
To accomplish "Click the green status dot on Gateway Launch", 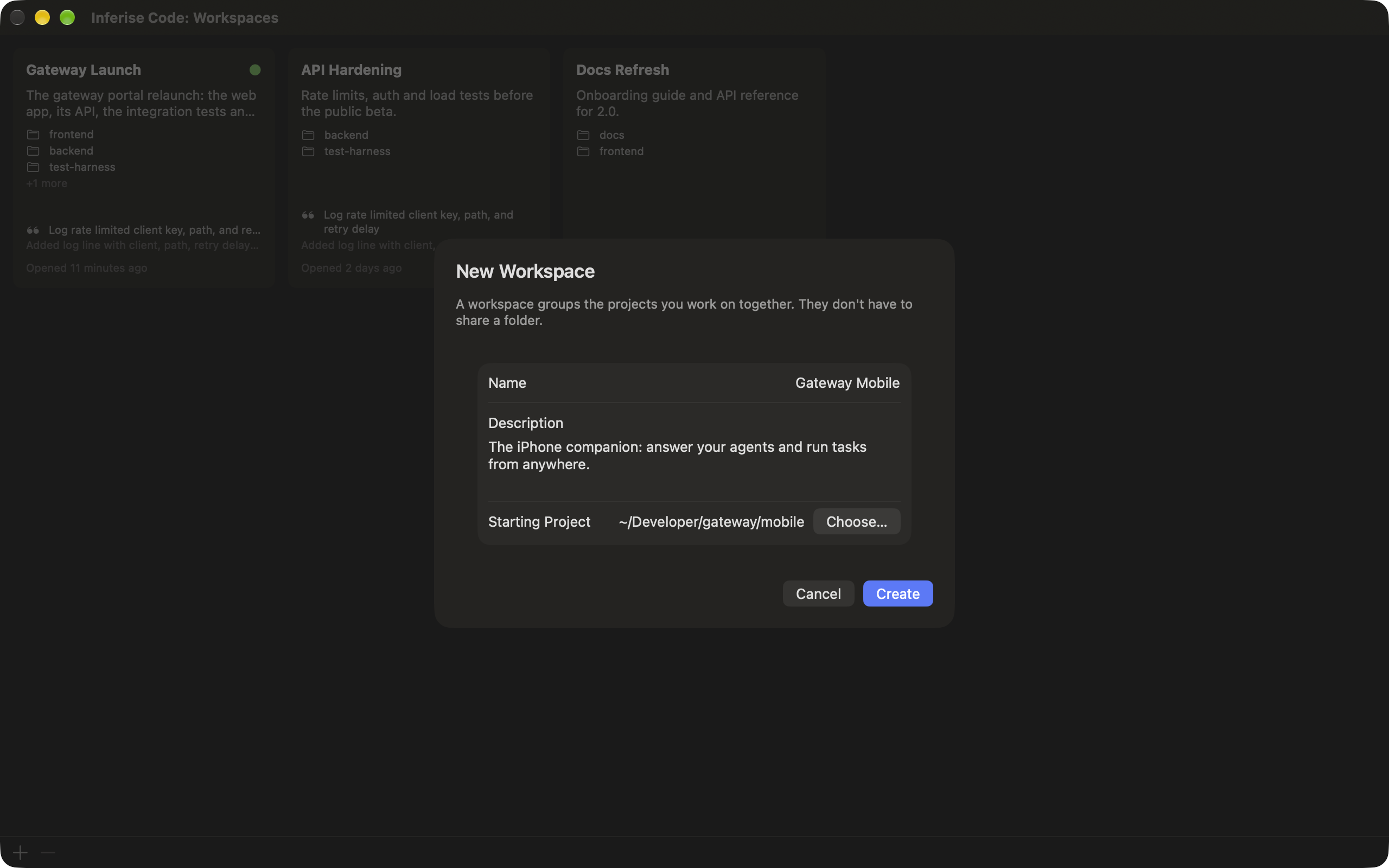I will 255,69.
